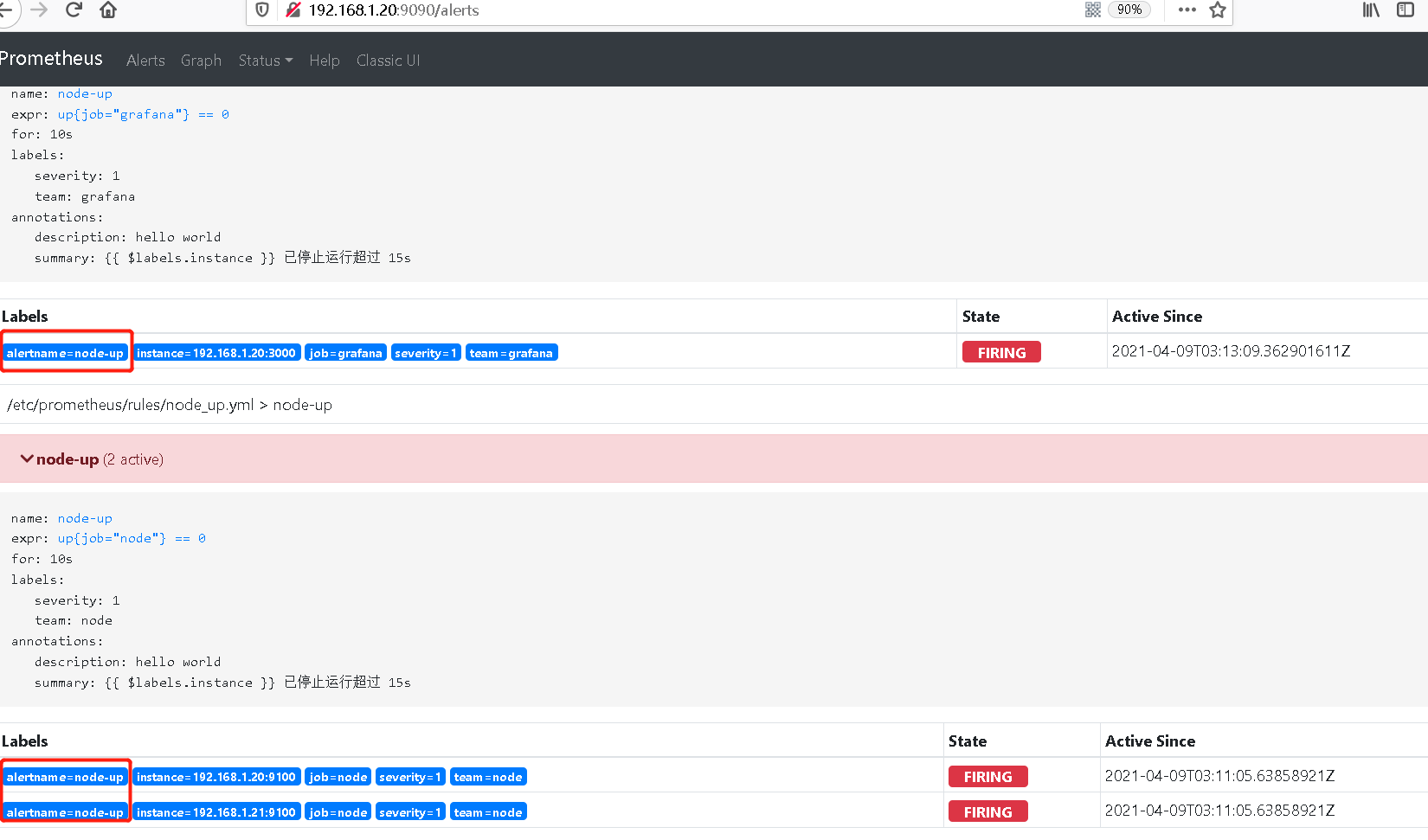Click the crossed-out lock security icon
1428x840 pixels.
(293, 10)
